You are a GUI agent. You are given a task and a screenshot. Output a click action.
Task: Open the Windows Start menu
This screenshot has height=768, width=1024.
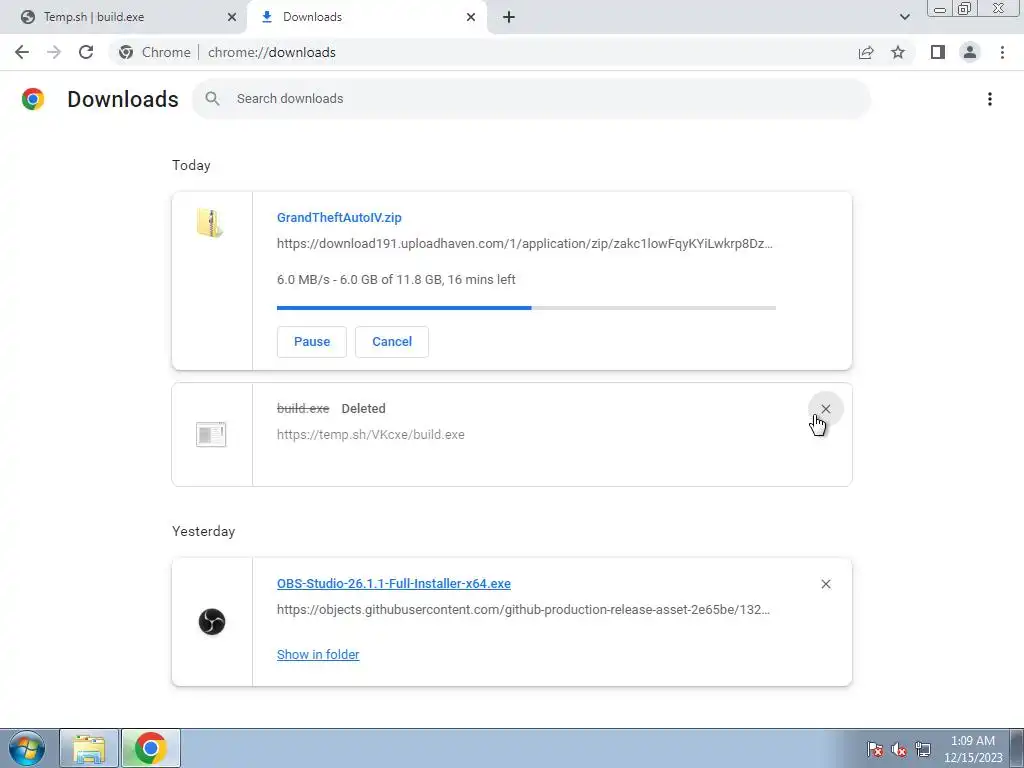pos(27,748)
